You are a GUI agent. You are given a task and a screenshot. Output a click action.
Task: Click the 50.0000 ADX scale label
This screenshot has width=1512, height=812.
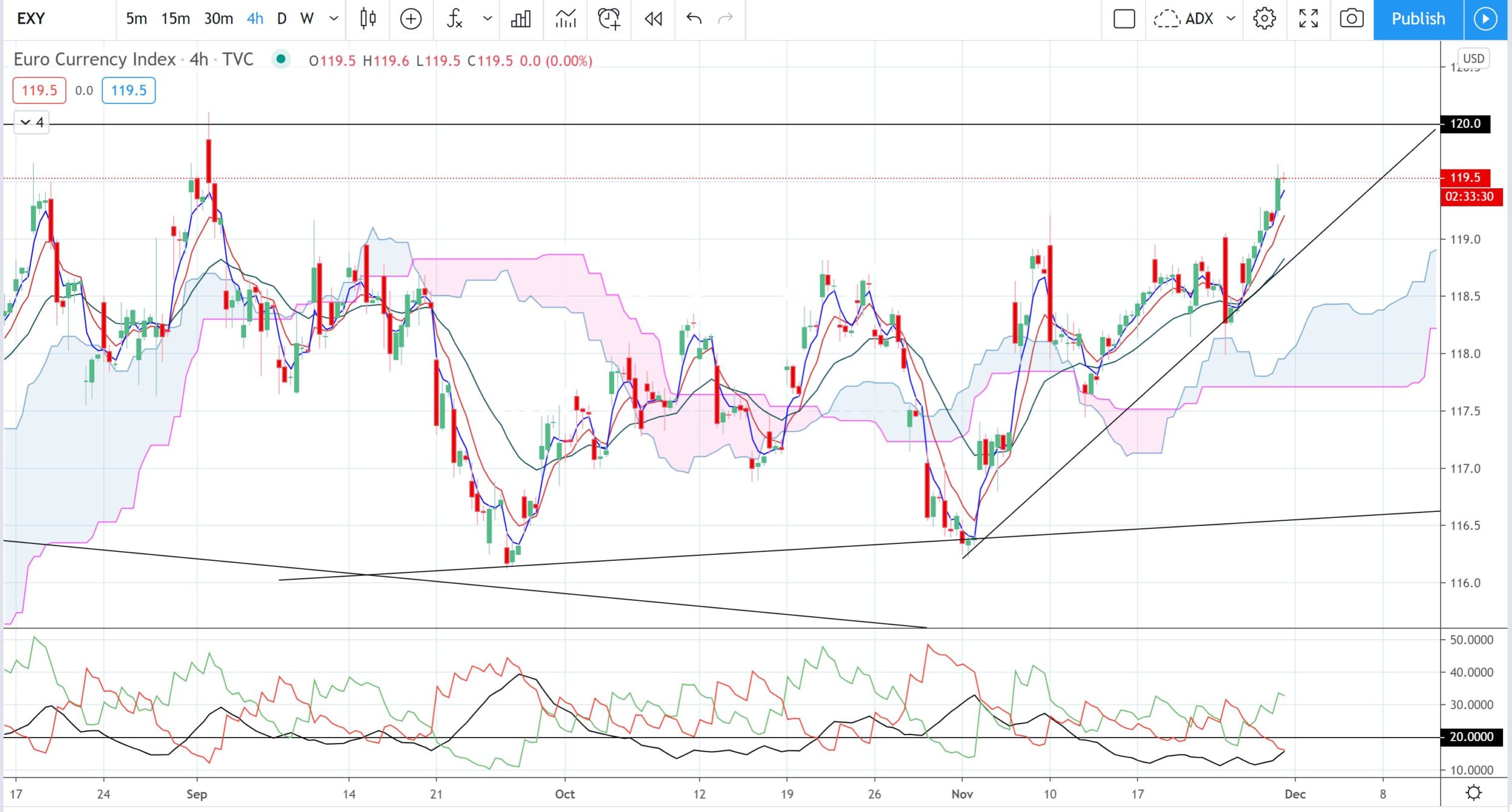click(x=1471, y=640)
